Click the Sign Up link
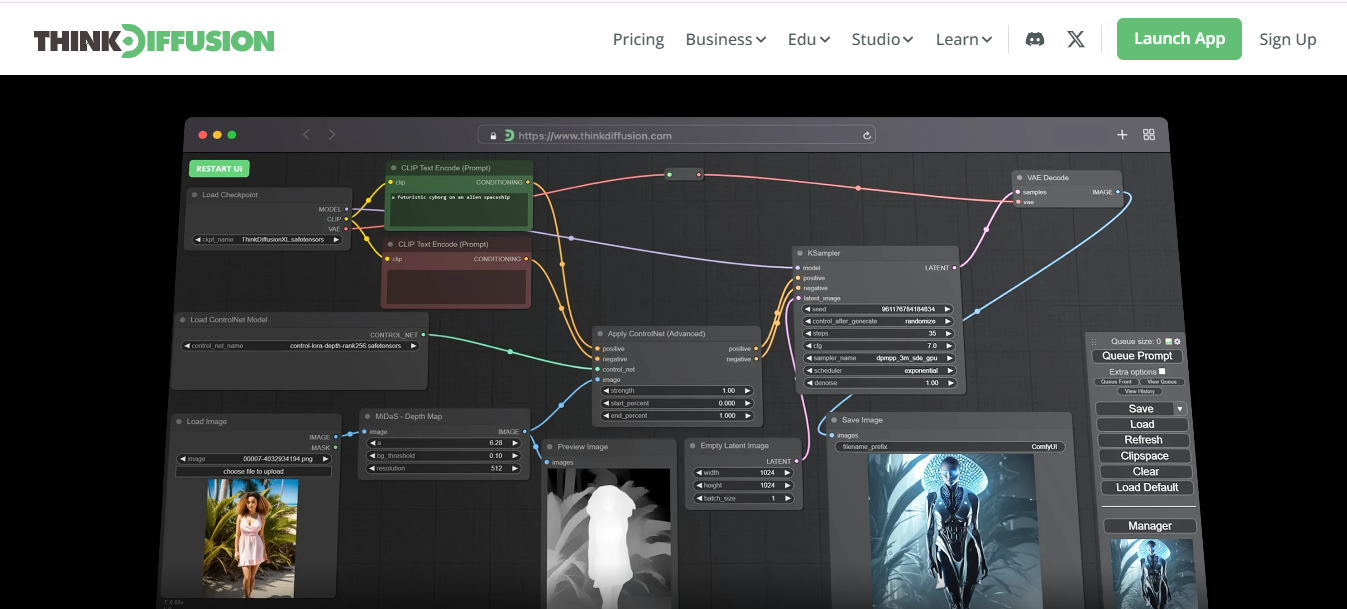 (x=1288, y=39)
